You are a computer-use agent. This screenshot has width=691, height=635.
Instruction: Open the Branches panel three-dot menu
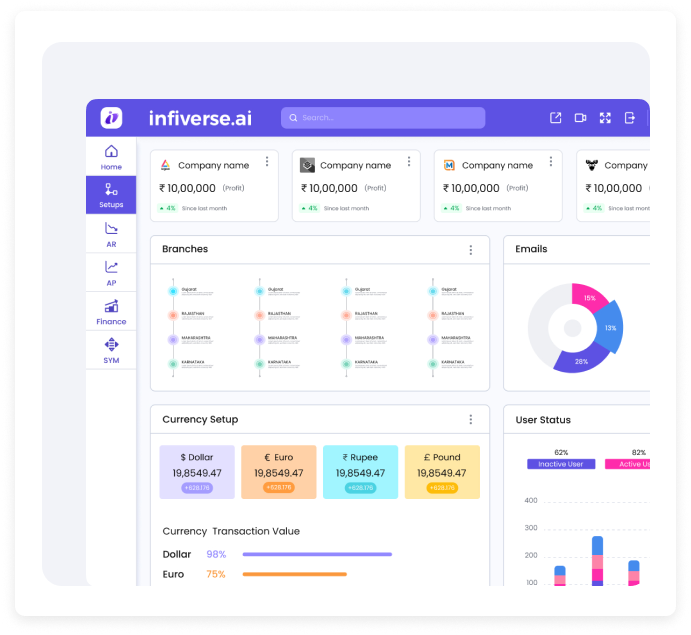coord(471,250)
